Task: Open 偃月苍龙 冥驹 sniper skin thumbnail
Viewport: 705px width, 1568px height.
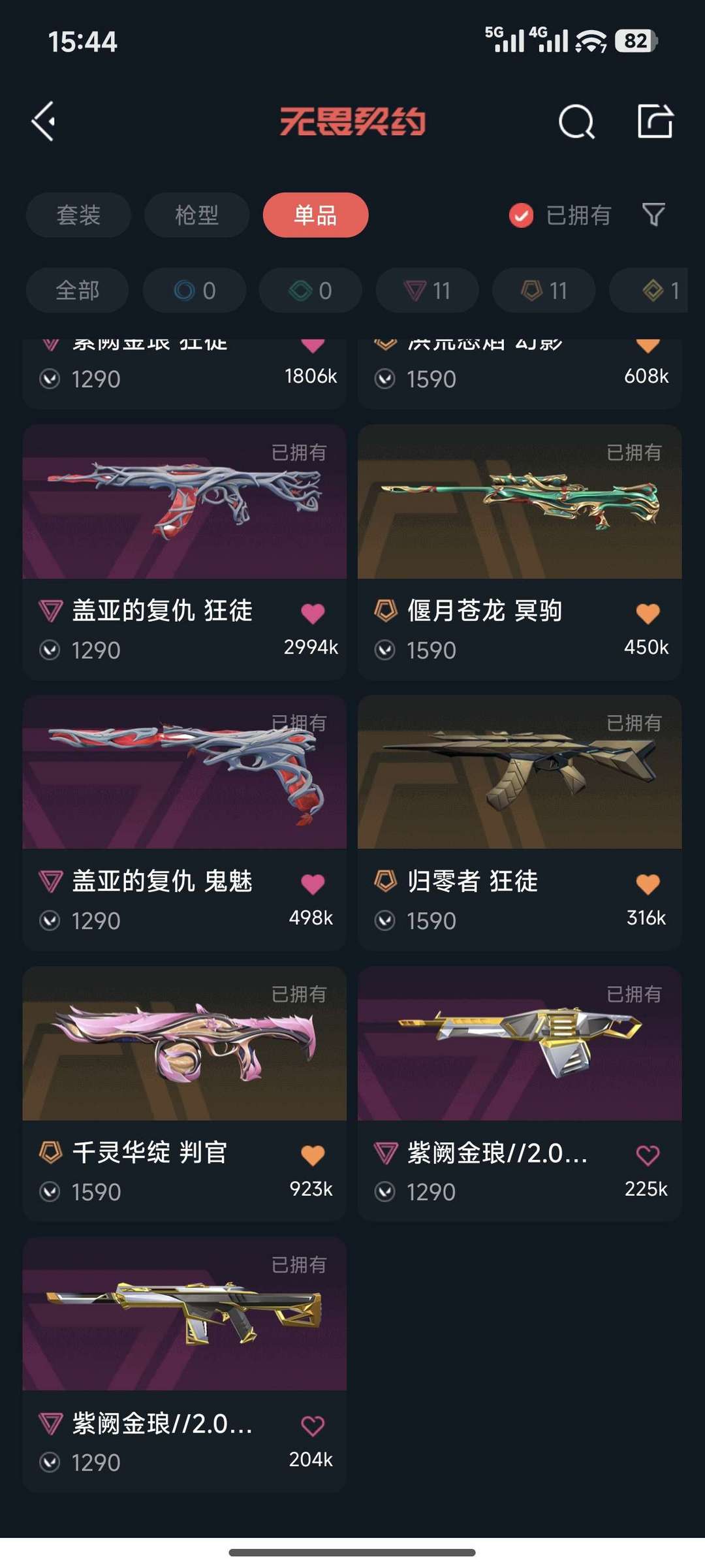Action: [x=520, y=502]
